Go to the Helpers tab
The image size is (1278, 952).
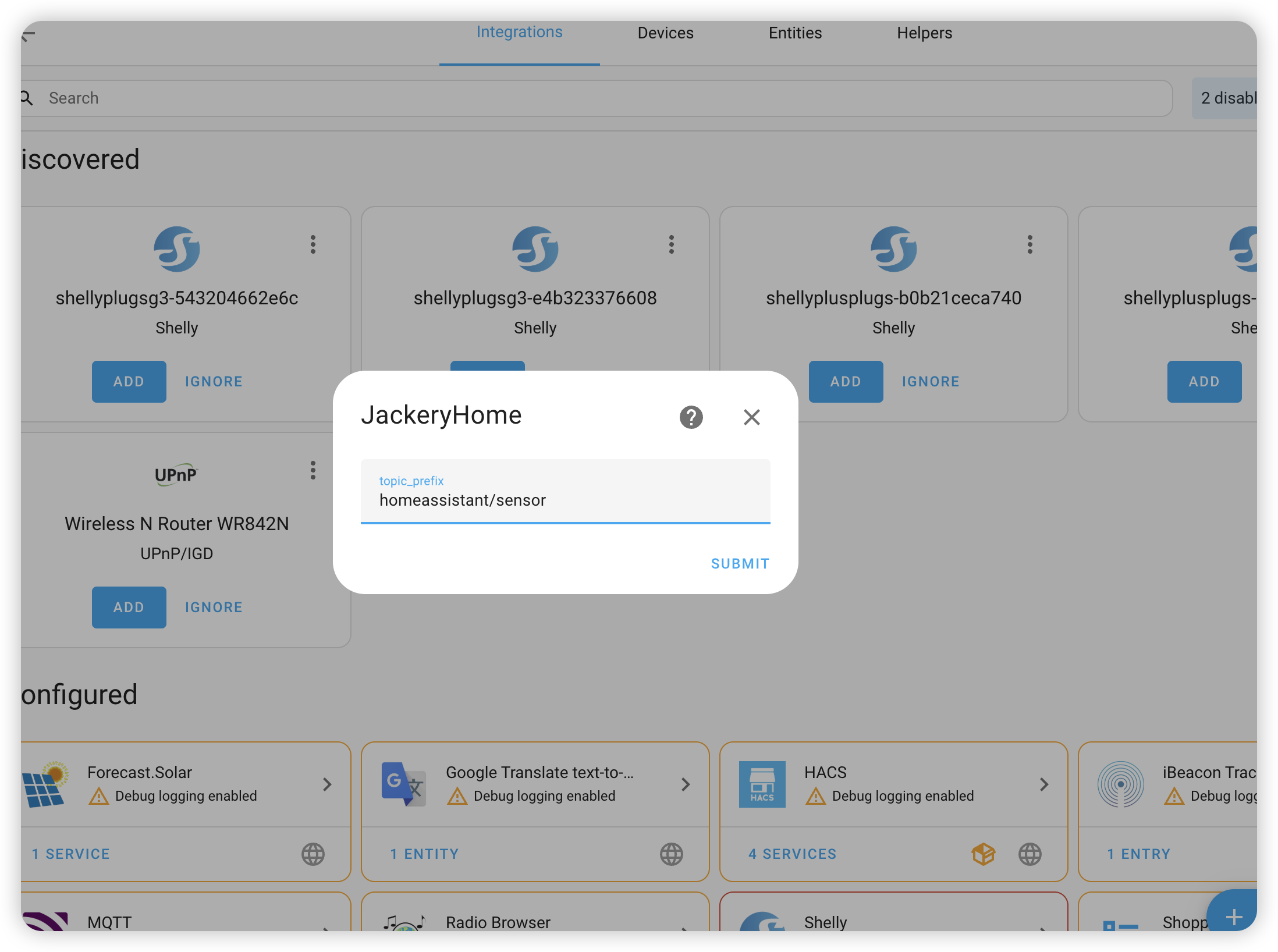(925, 33)
